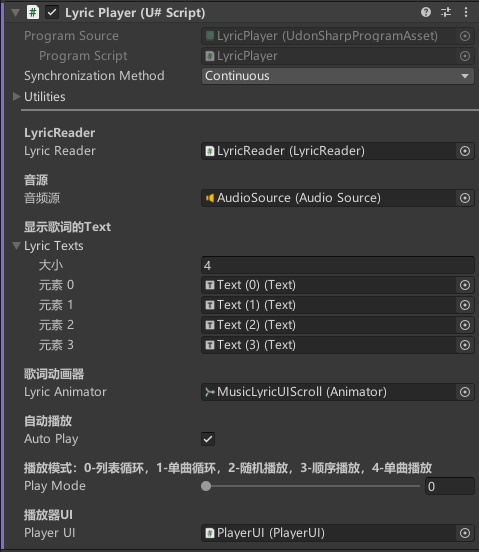Disable the Lyric Player component checkbox
Viewport: 479px width, 552px height.
[x=52, y=13]
